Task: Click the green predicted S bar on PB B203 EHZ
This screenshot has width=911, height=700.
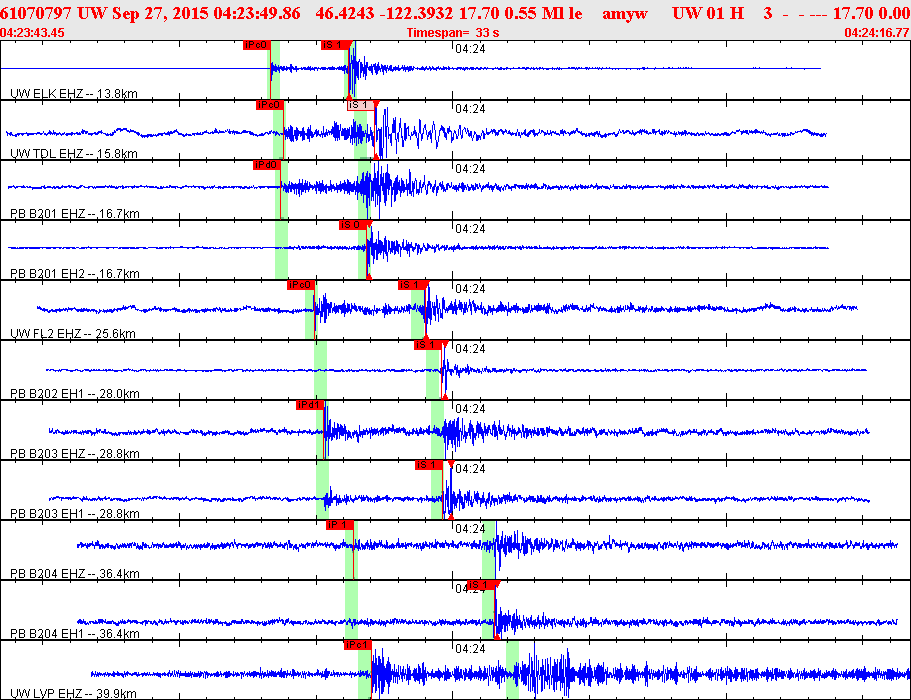Action: (x=437, y=430)
